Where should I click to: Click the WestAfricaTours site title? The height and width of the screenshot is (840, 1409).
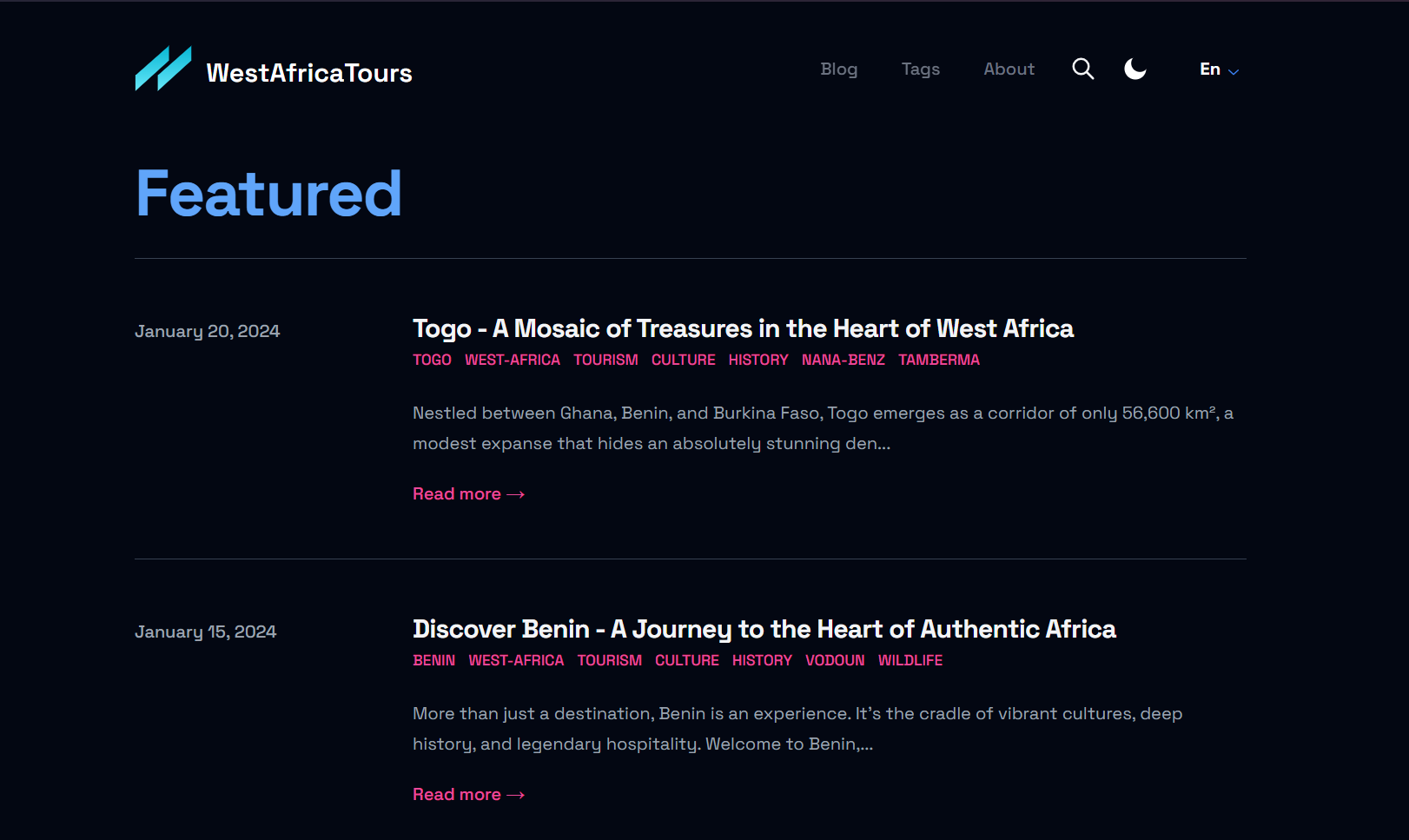coord(309,73)
